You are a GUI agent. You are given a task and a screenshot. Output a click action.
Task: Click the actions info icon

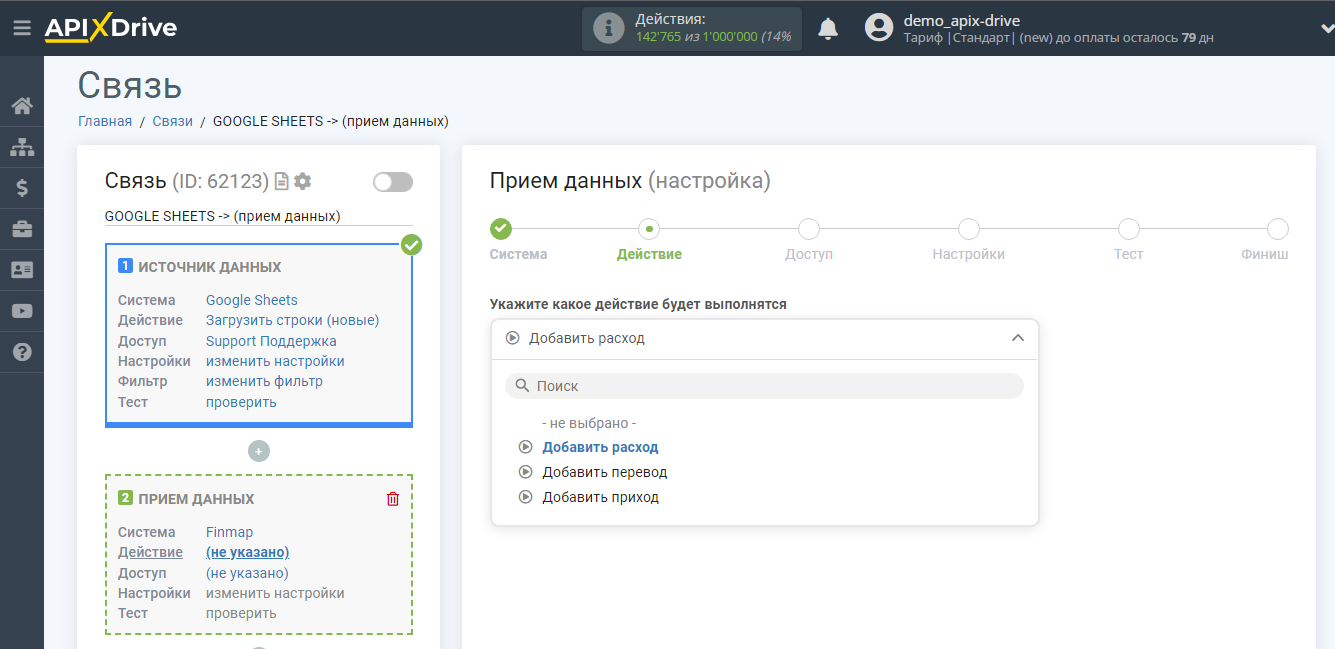coord(608,28)
